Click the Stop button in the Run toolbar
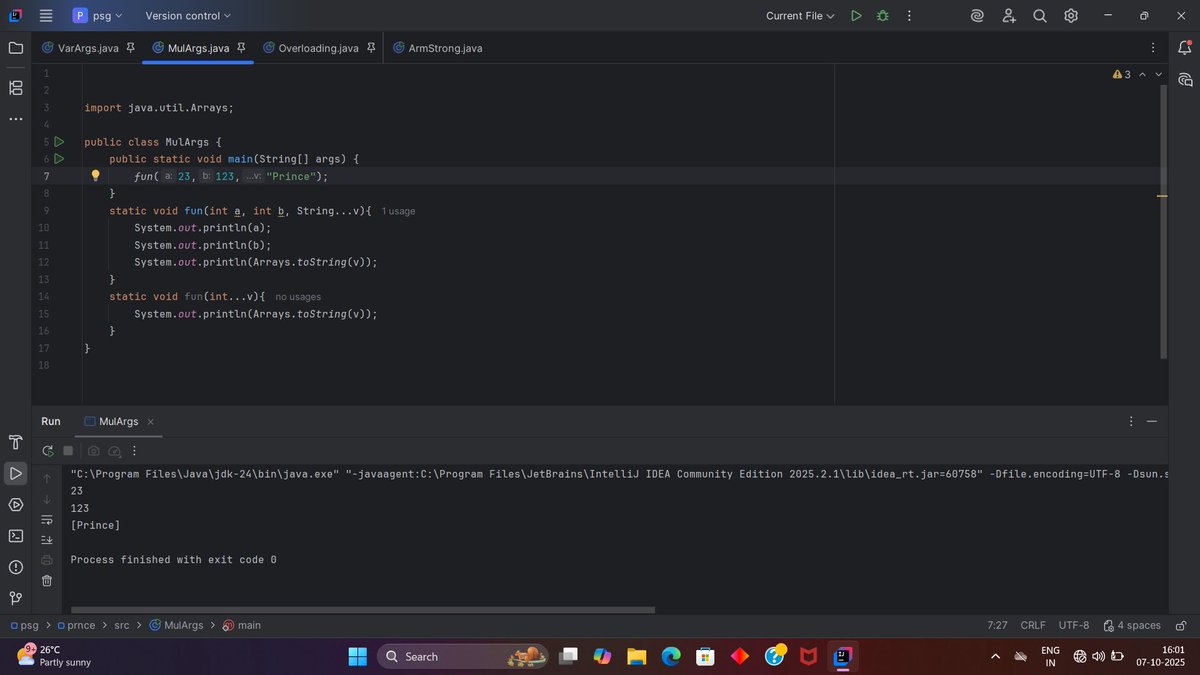1200x675 pixels. (68, 451)
